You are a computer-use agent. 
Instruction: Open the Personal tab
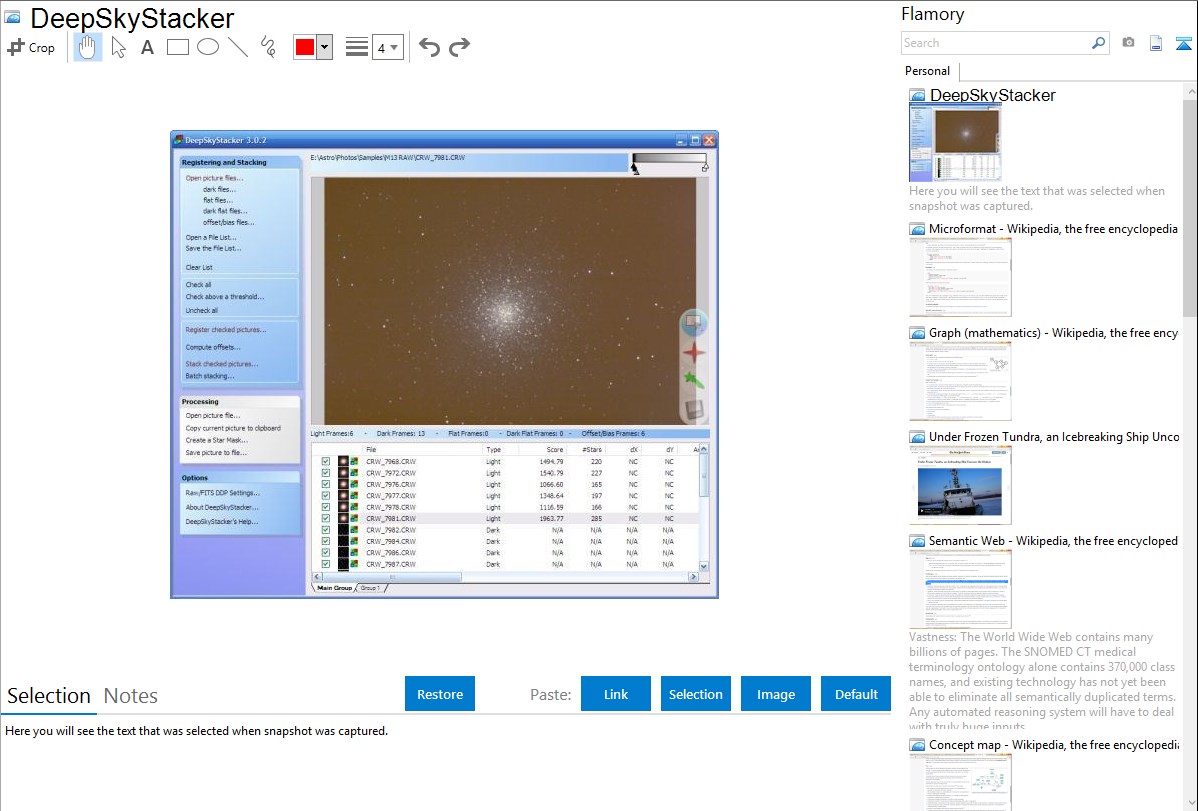[928, 70]
